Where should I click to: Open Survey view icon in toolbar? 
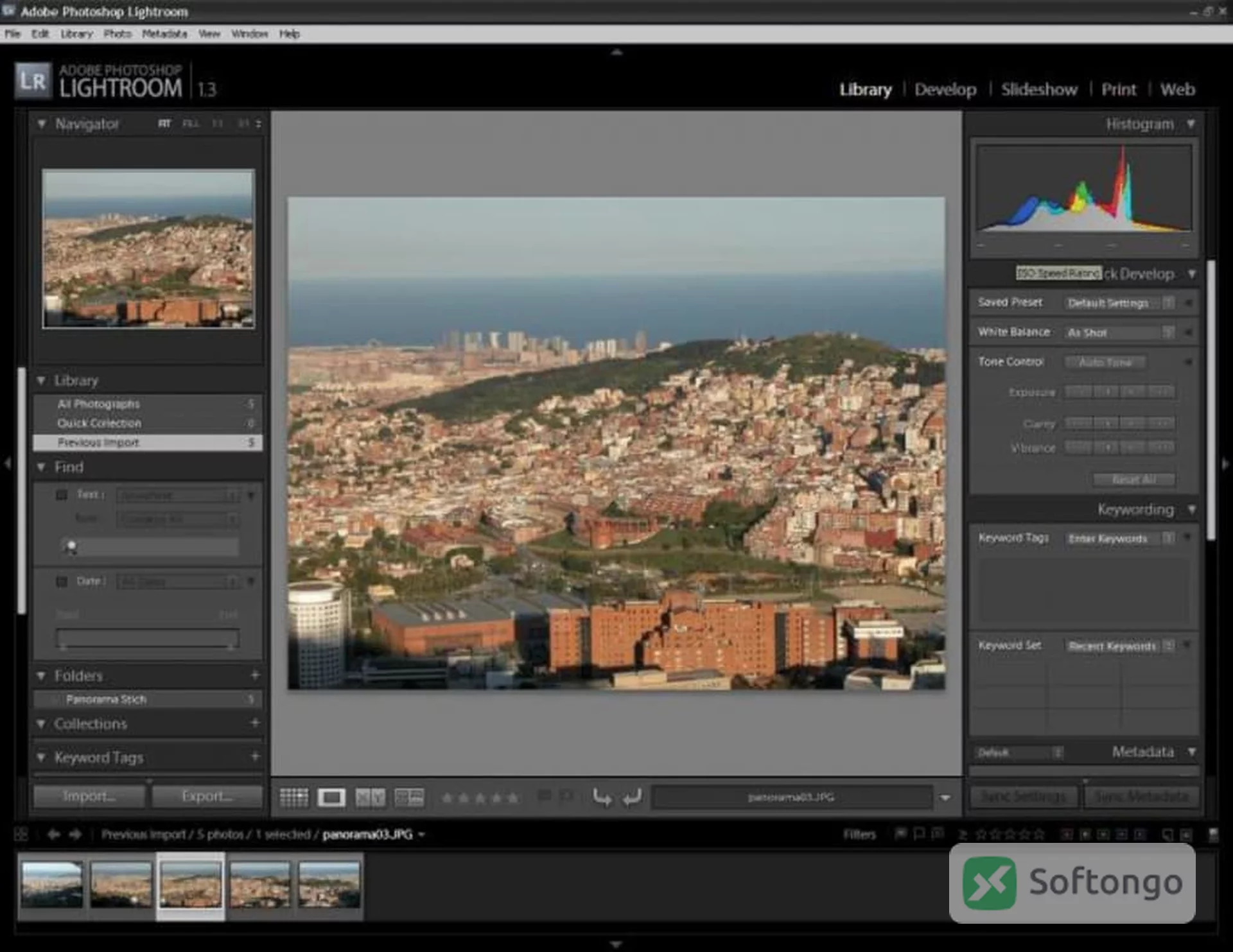409,797
